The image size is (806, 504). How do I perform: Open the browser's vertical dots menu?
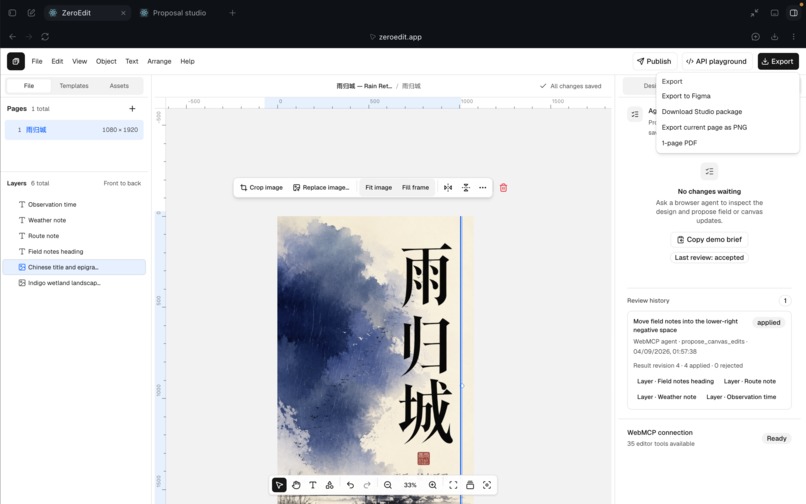click(x=794, y=37)
